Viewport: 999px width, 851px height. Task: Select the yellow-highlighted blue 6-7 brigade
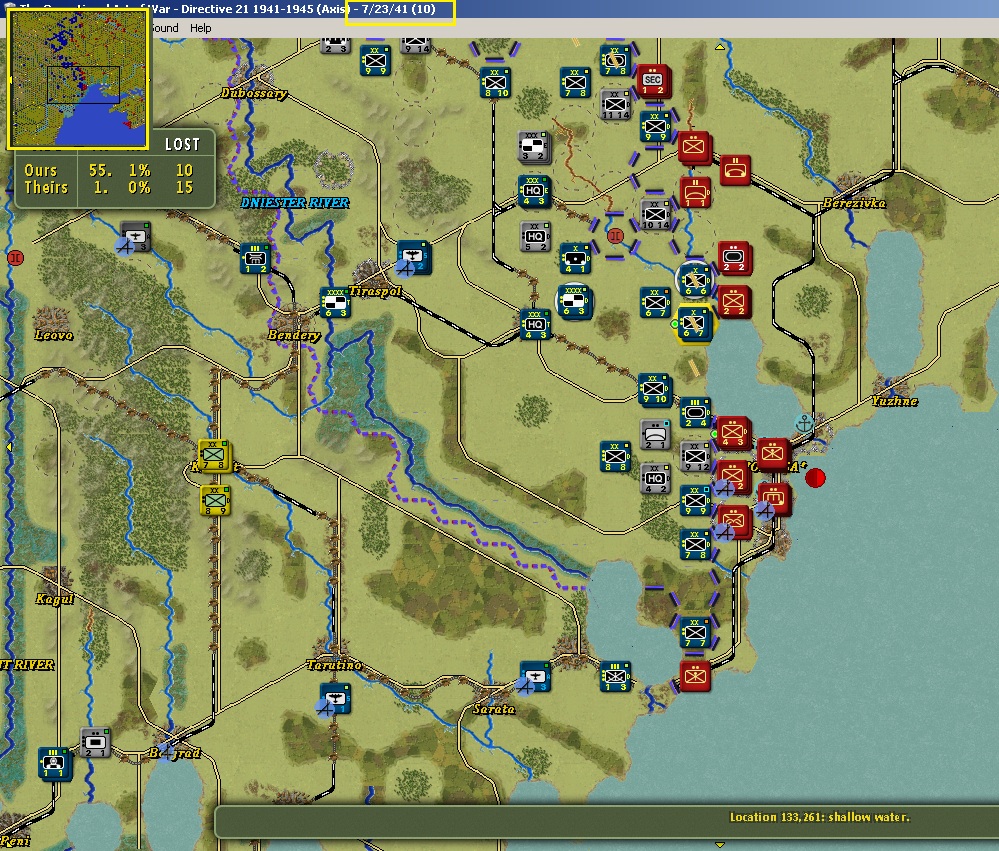[x=694, y=324]
